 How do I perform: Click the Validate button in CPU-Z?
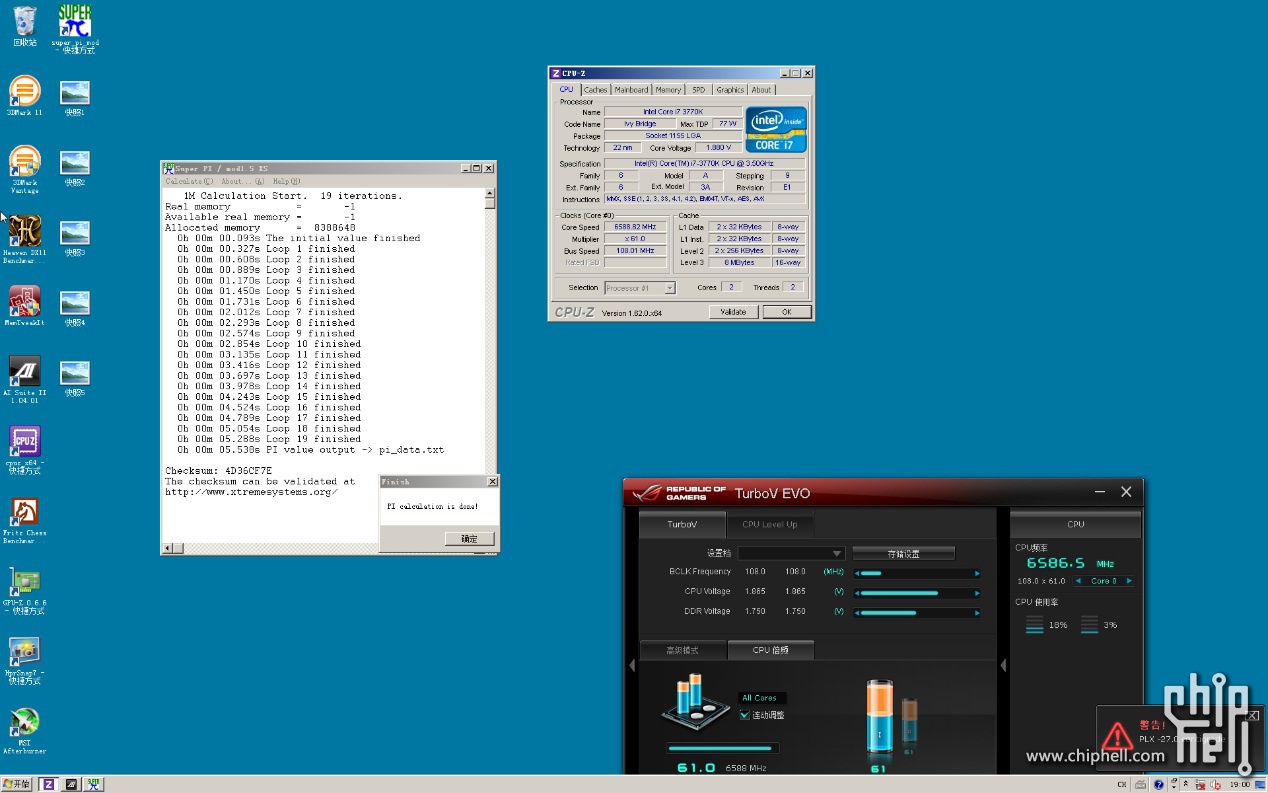(734, 312)
